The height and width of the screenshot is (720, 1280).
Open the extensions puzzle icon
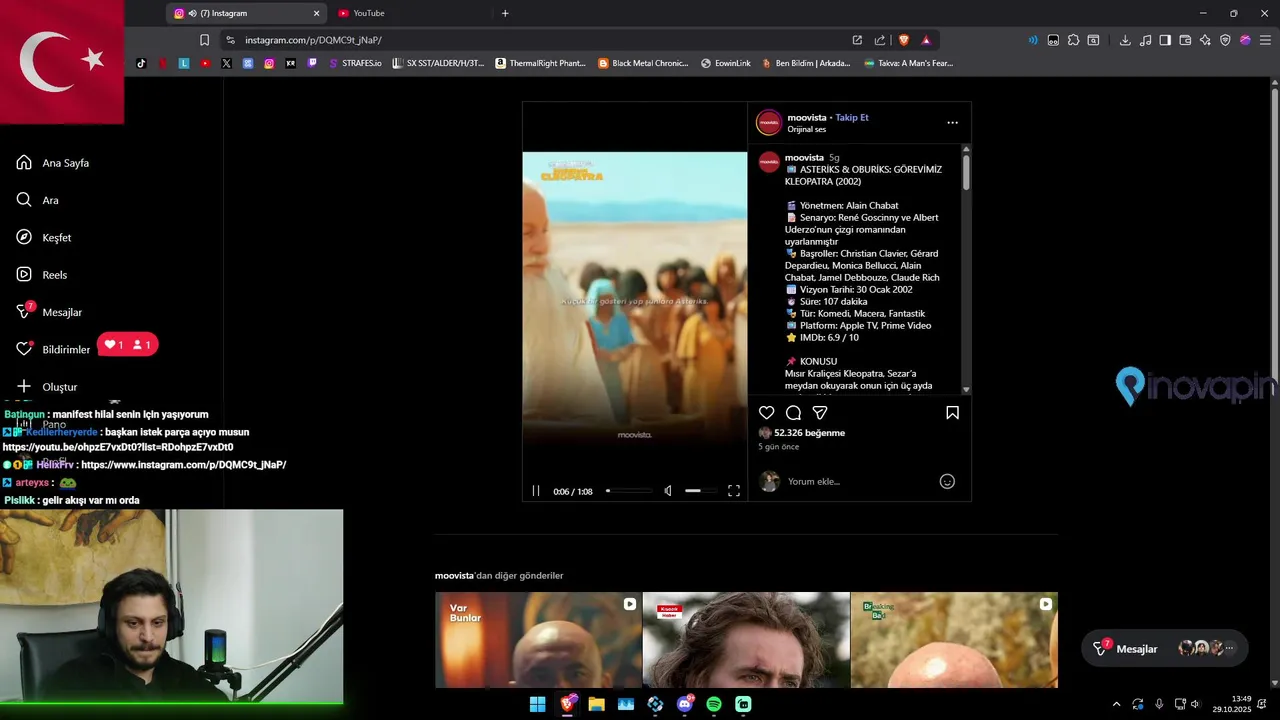tap(1073, 40)
